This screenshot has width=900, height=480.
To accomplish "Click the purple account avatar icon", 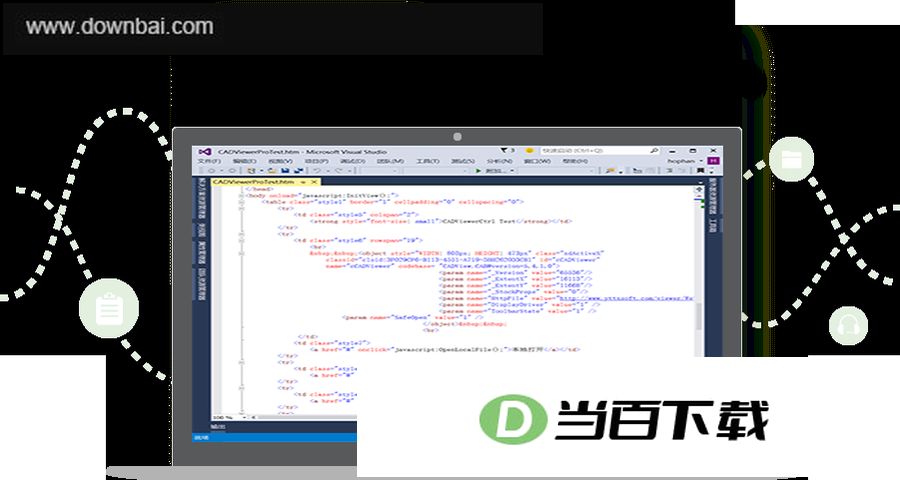I will 713,161.
